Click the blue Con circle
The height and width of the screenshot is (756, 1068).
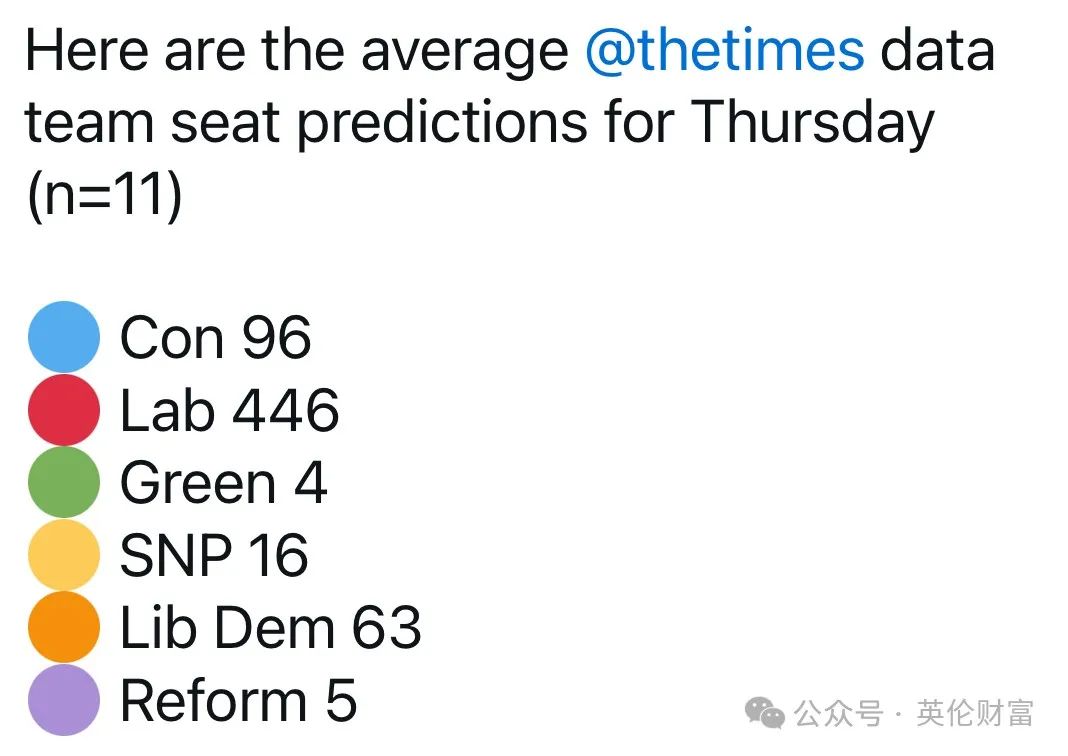point(64,336)
